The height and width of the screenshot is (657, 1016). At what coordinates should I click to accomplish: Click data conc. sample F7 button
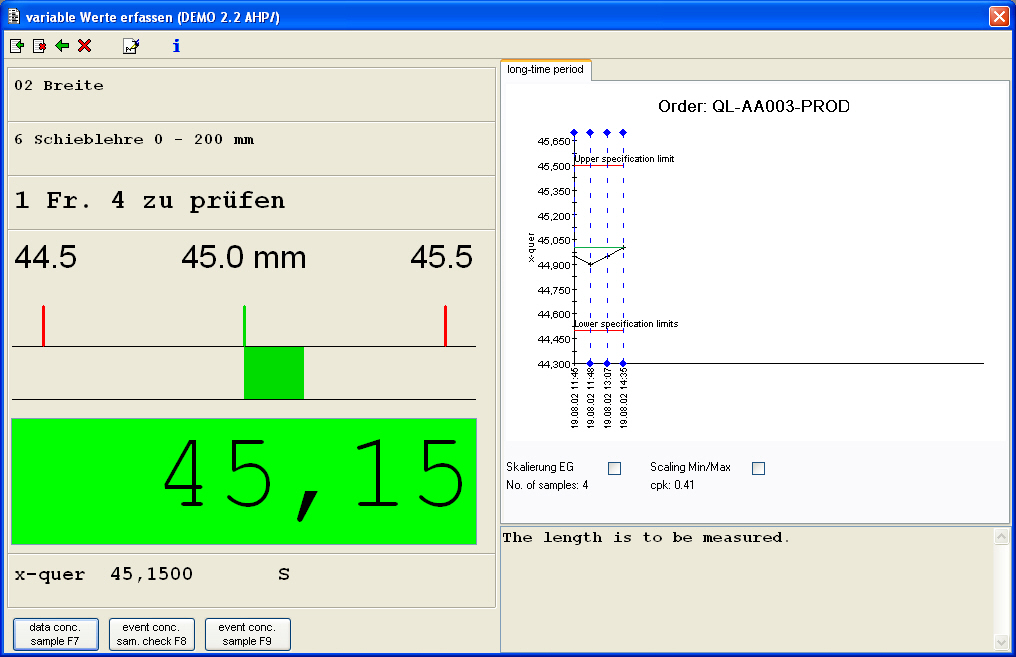click(56, 634)
